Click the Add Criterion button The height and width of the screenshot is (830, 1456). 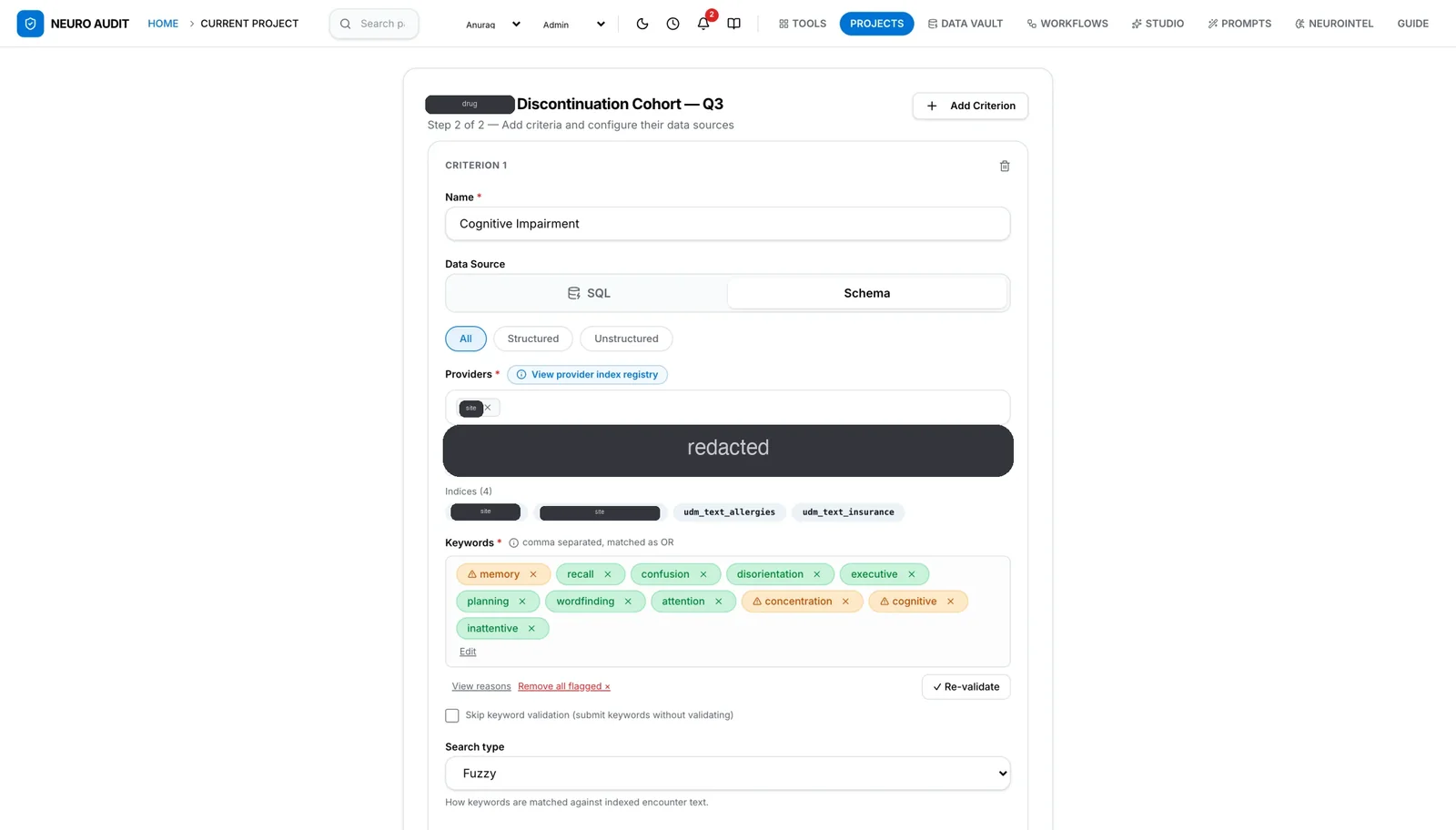tap(970, 106)
